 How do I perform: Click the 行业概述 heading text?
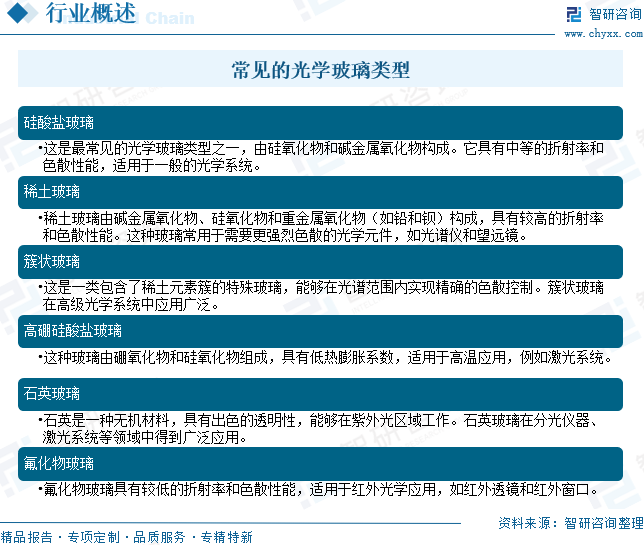[x=90, y=13]
